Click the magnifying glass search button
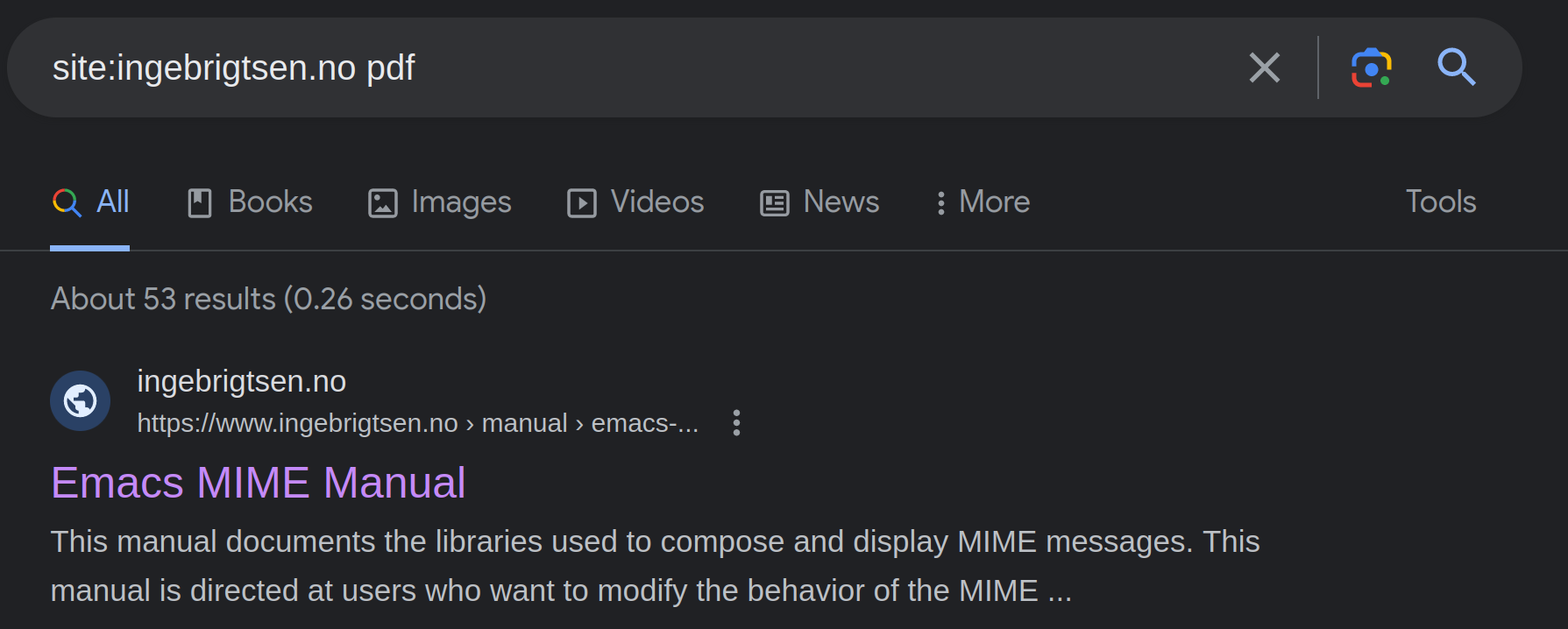The width and height of the screenshot is (1568, 629). pos(1456,67)
